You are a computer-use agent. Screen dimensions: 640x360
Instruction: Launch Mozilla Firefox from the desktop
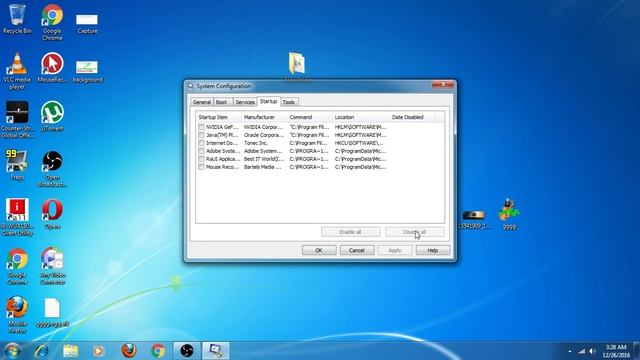pos(17,314)
